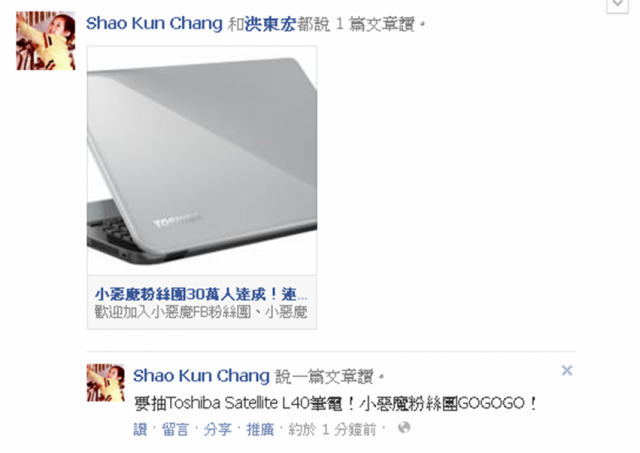Hide the post with the X icon
The image size is (640, 453).
pyautogui.click(x=567, y=370)
